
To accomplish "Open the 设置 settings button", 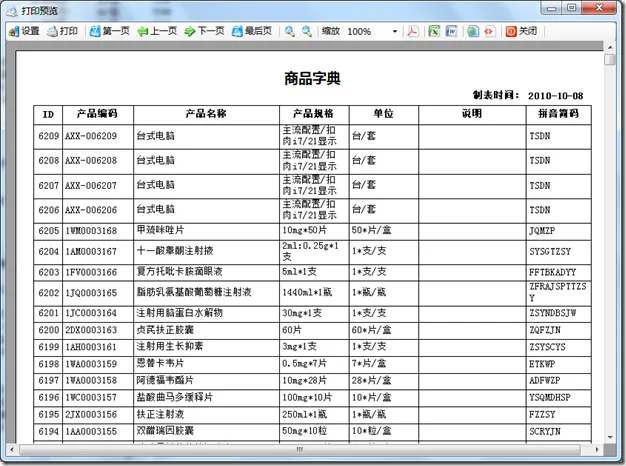I will click(24, 31).
